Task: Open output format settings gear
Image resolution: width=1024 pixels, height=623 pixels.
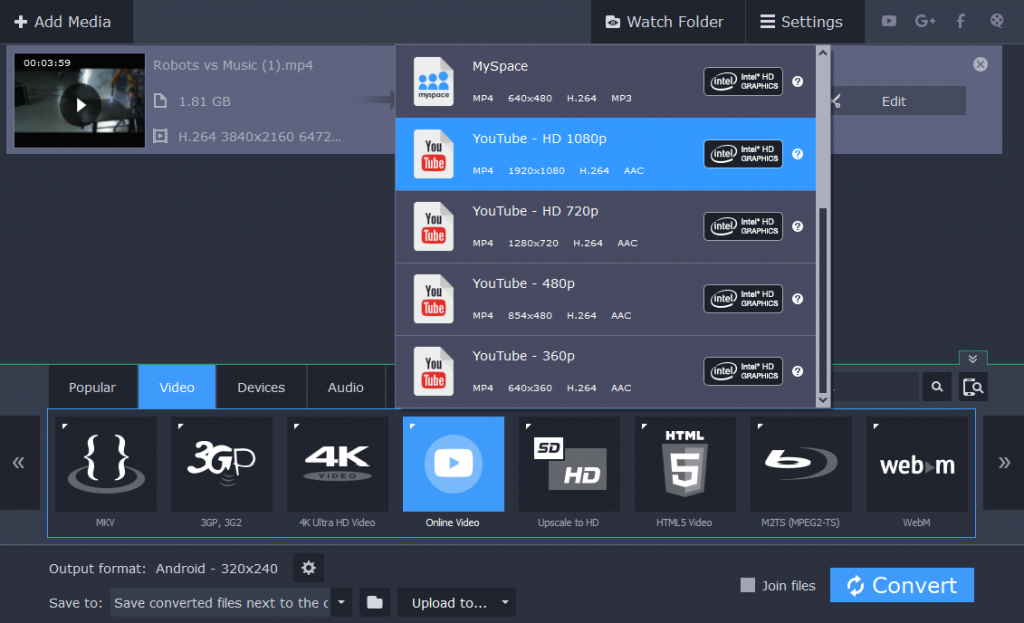Action: point(308,568)
